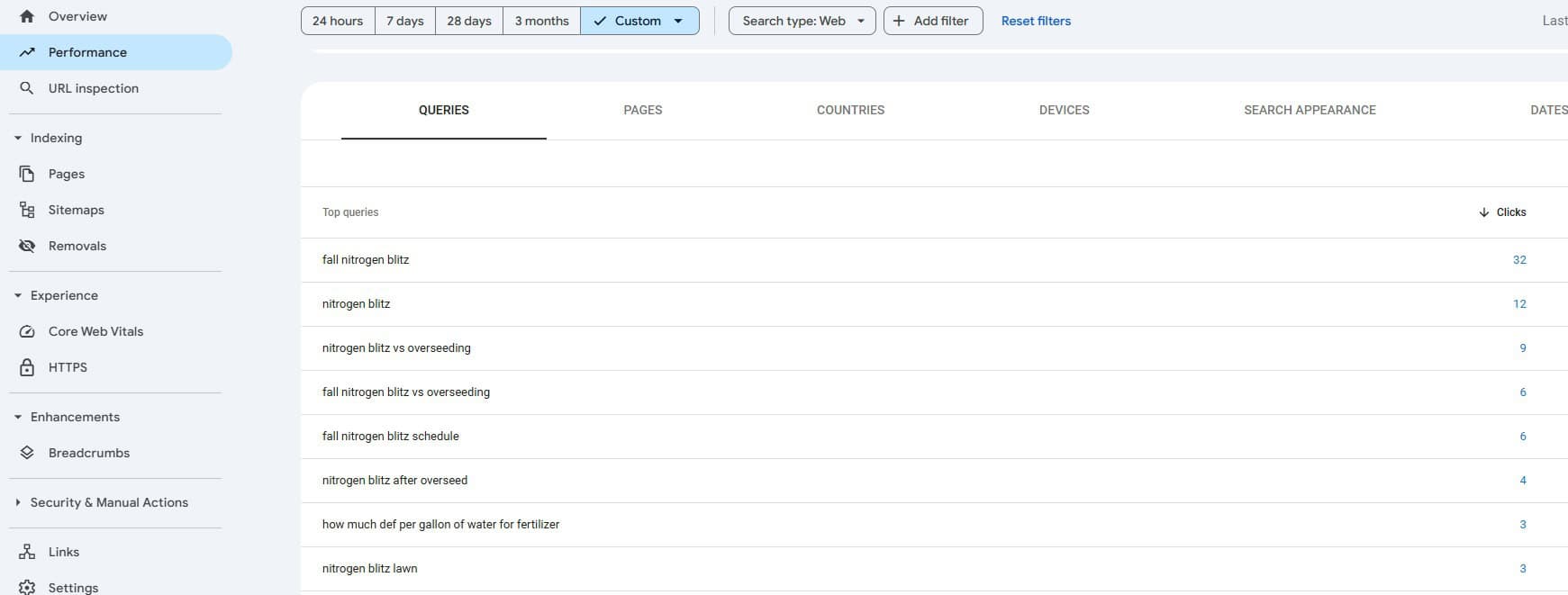Click the Pages documents icon
Image resolution: width=1568 pixels, height=595 pixels.
pyautogui.click(x=27, y=174)
